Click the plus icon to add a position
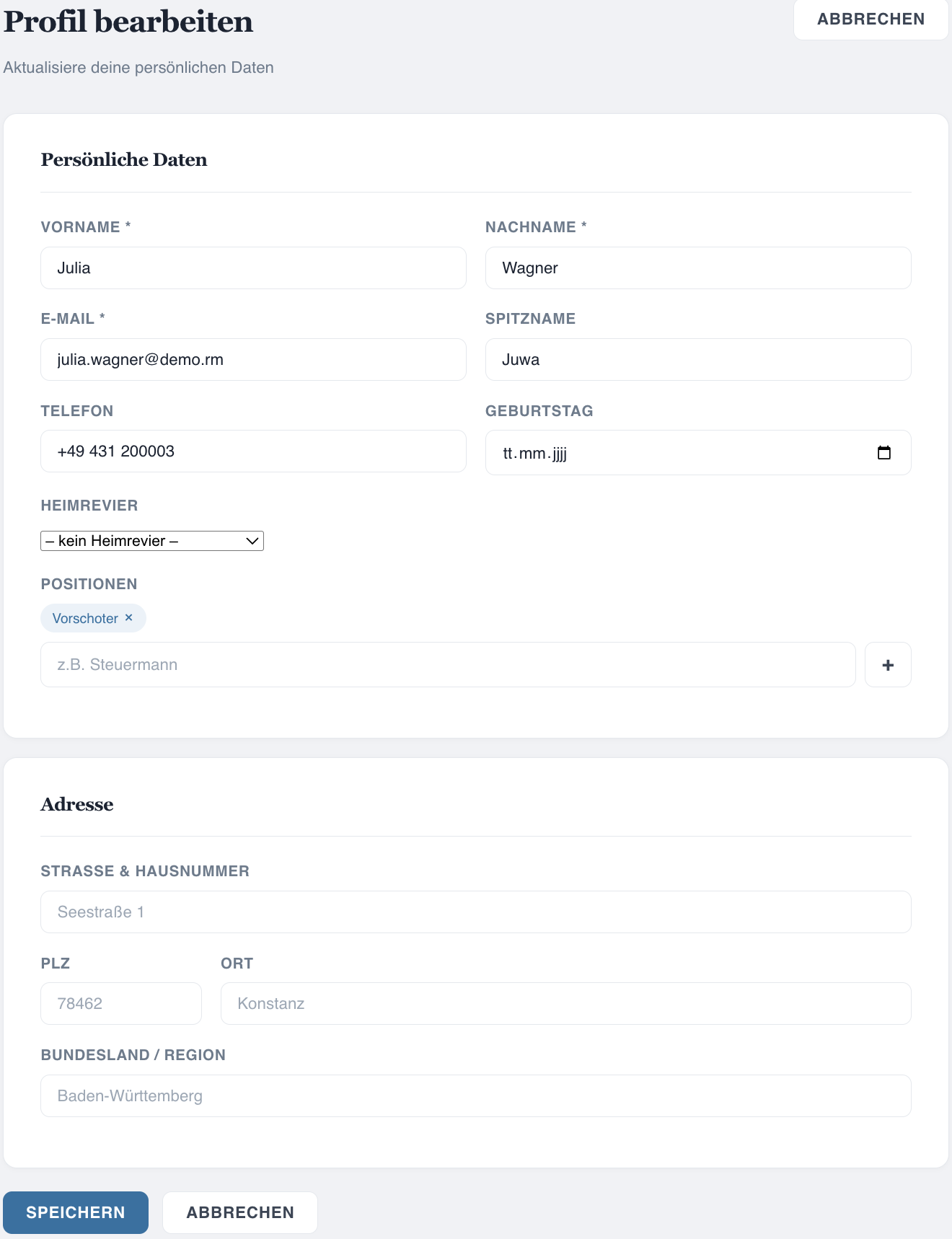This screenshot has height=1239, width=952. (x=887, y=664)
